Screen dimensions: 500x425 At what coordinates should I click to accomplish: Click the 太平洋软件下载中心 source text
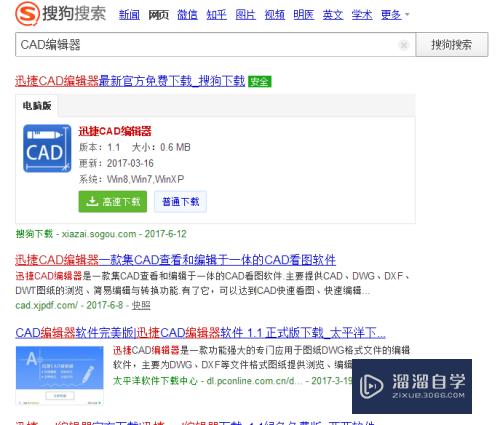click(x=155, y=381)
